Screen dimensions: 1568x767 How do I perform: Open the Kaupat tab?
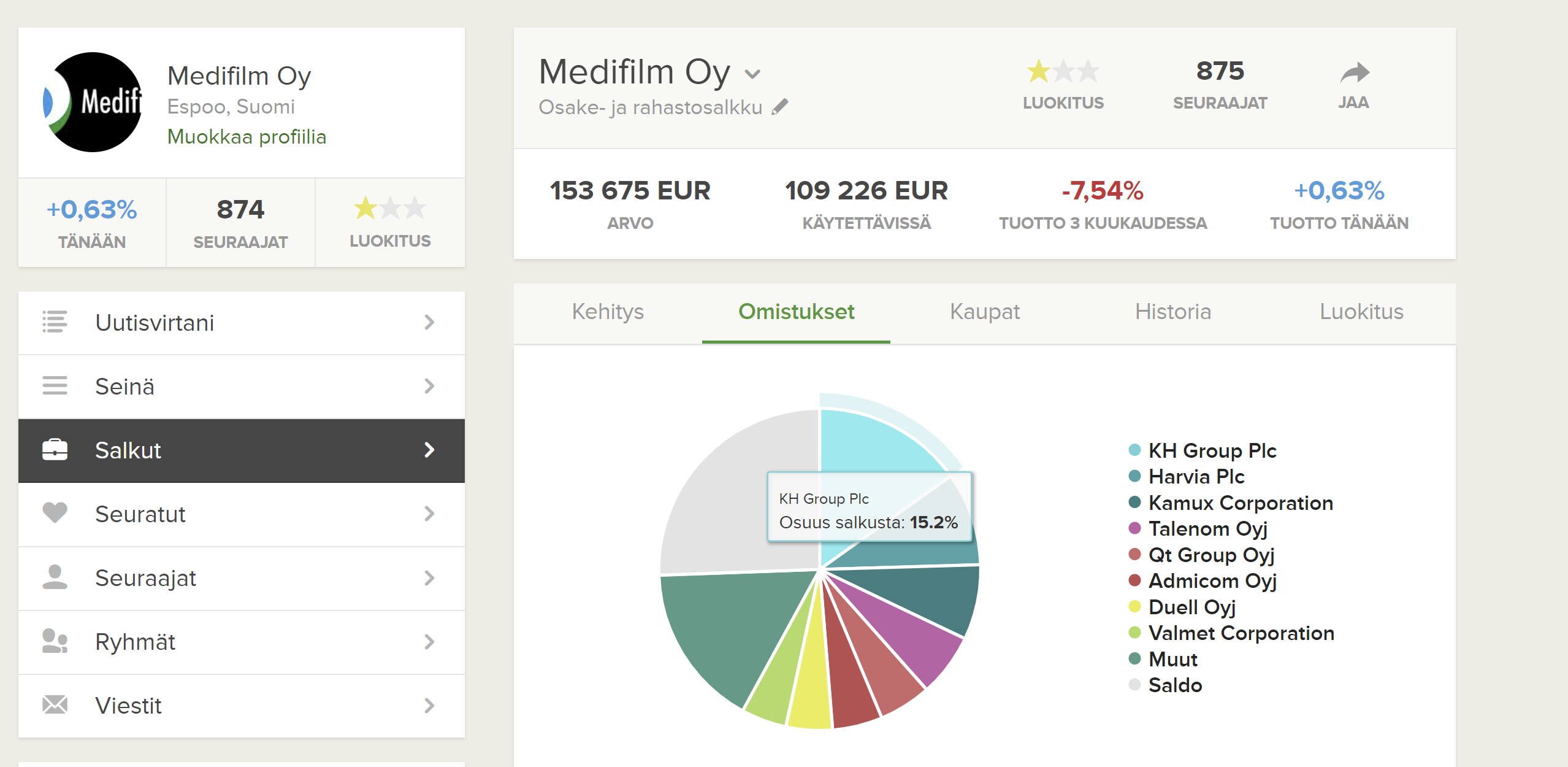click(x=985, y=312)
